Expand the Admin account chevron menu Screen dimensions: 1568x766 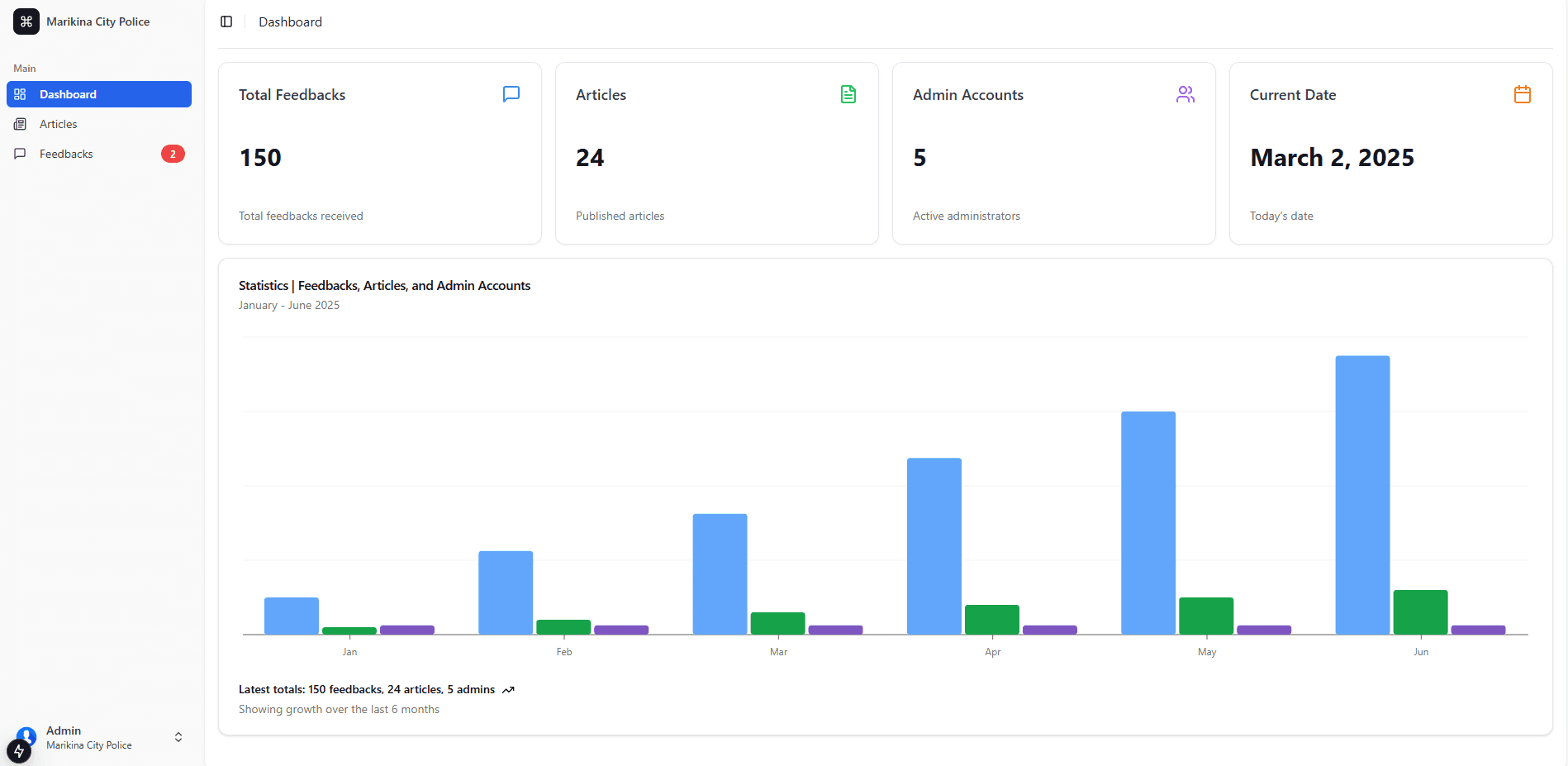[178, 737]
